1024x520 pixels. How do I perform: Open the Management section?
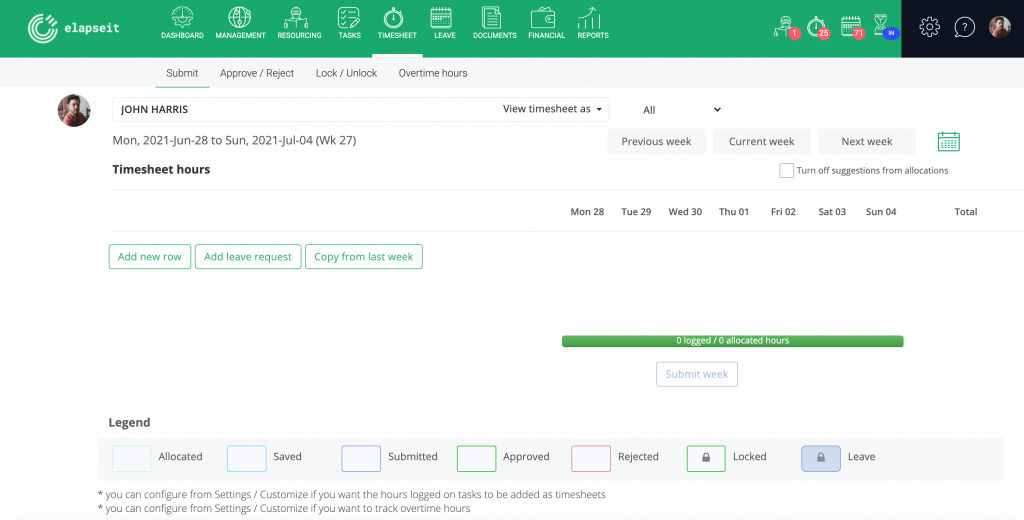coord(240,24)
